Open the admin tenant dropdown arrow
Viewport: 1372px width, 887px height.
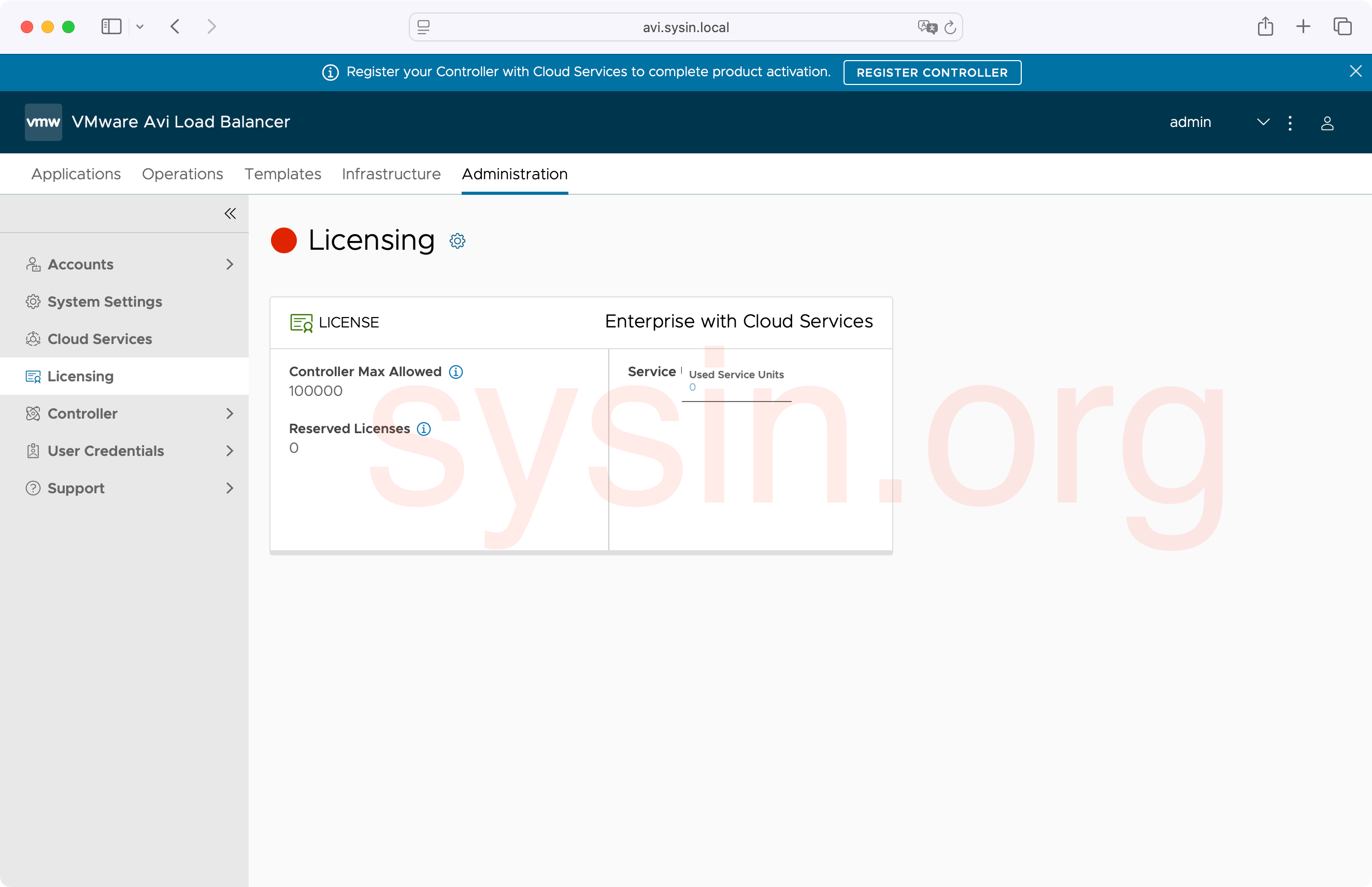pyautogui.click(x=1263, y=122)
